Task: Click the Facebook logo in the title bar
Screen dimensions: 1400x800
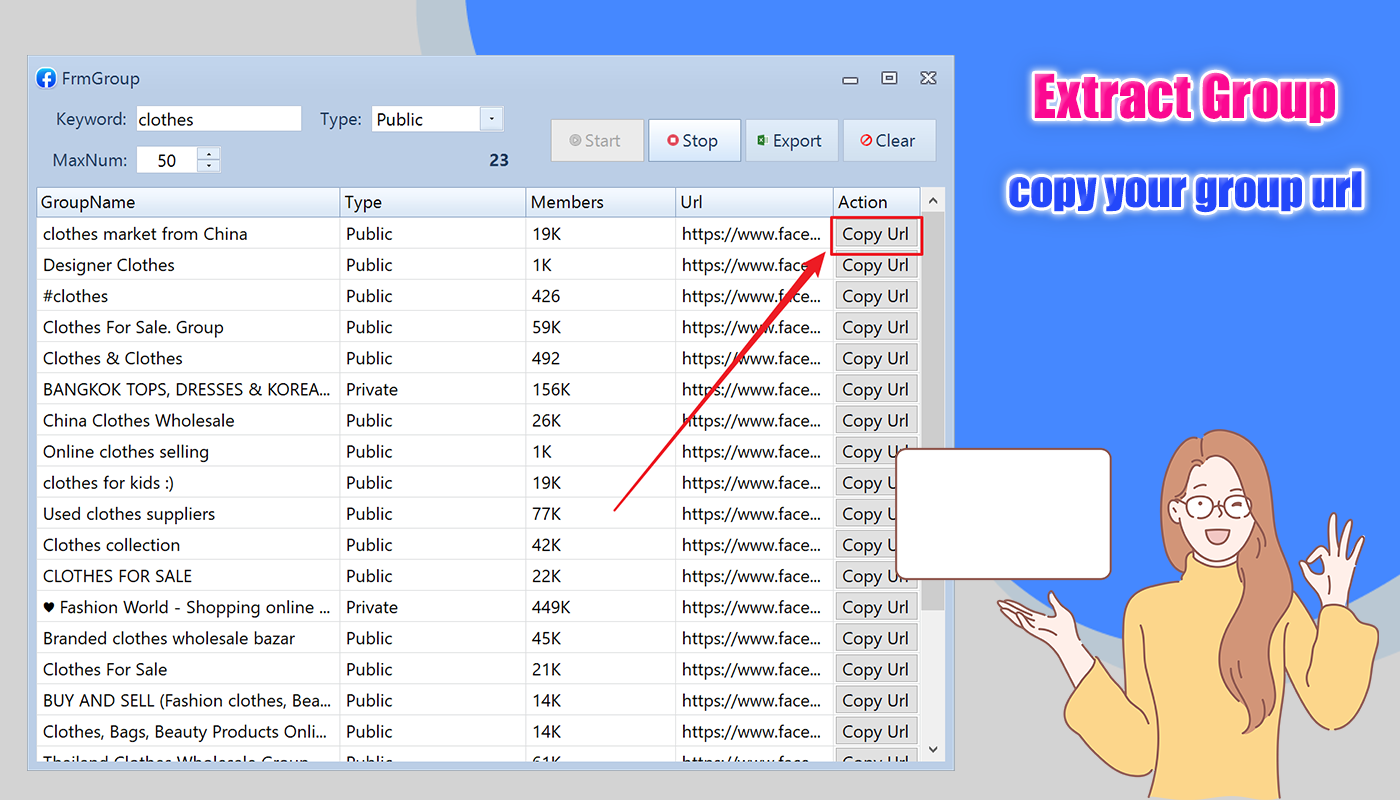Action: (46, 78)
